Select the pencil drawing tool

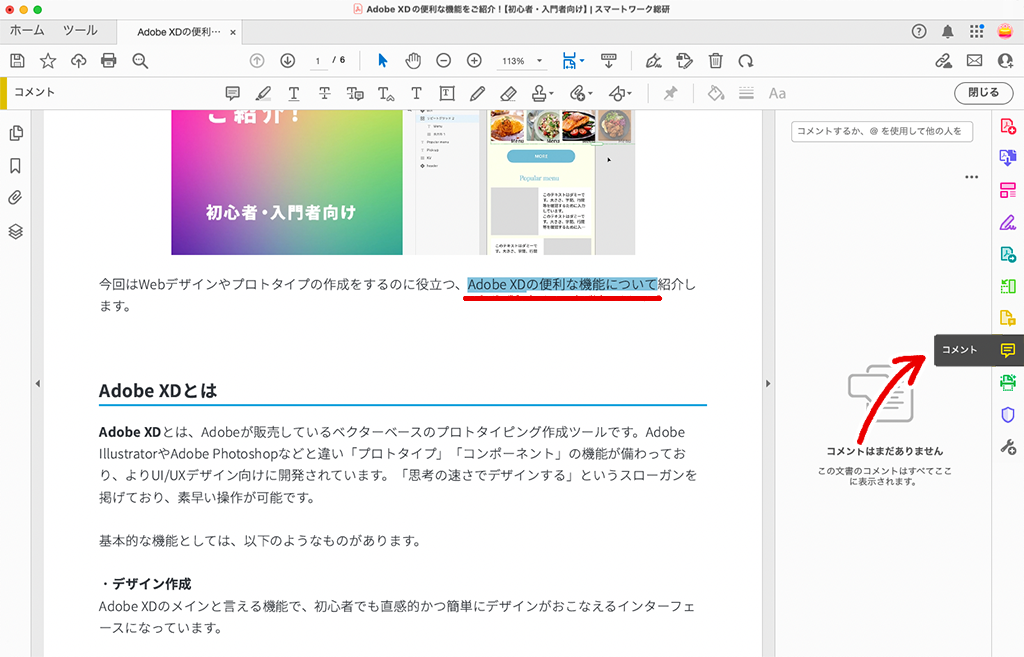[x=477, y=93]
